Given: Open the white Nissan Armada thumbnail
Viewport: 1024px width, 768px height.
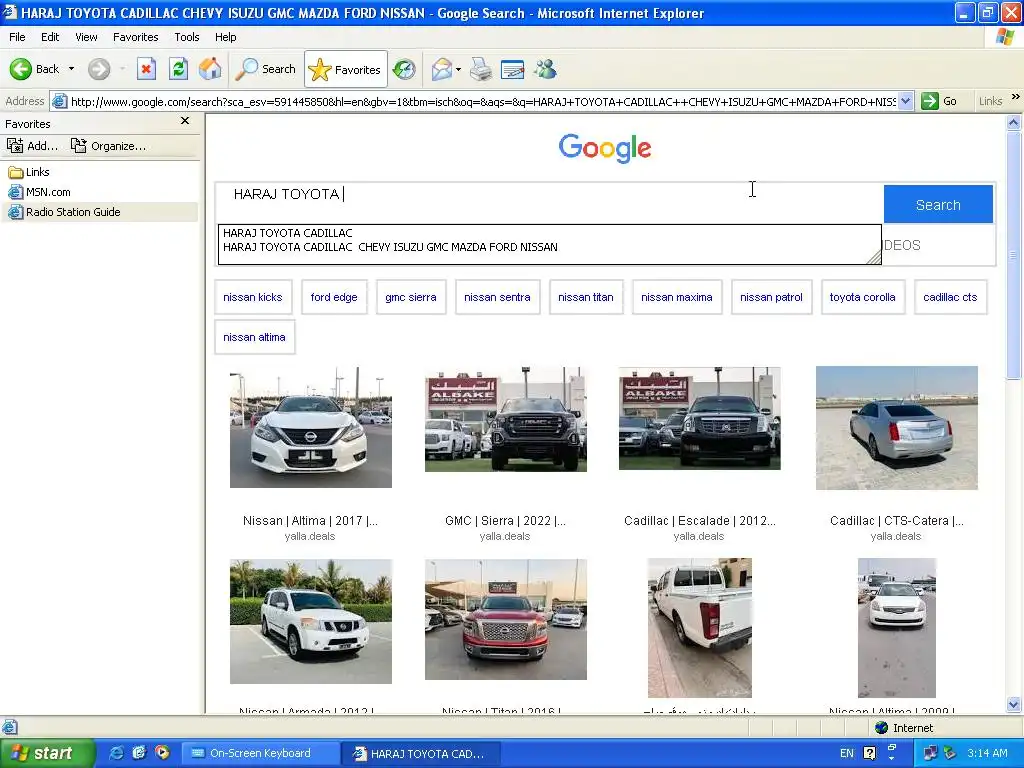Looking at the screenshot, I should pos(311,621).
